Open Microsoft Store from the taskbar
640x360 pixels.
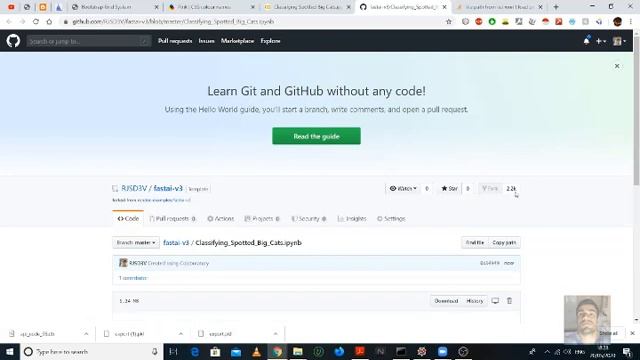(215, 351)
